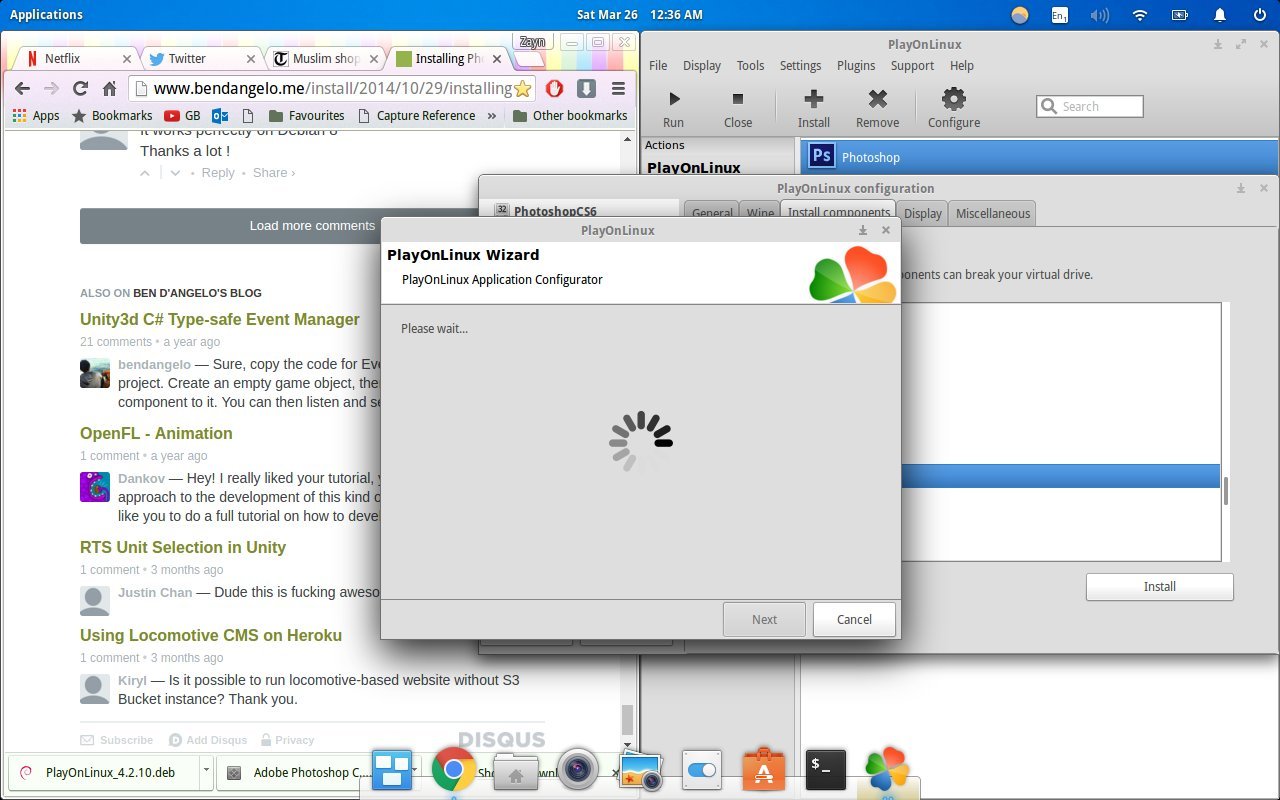Open RTS Unit Selection in Unity link

pyautogui.click(x=183, y=548)
